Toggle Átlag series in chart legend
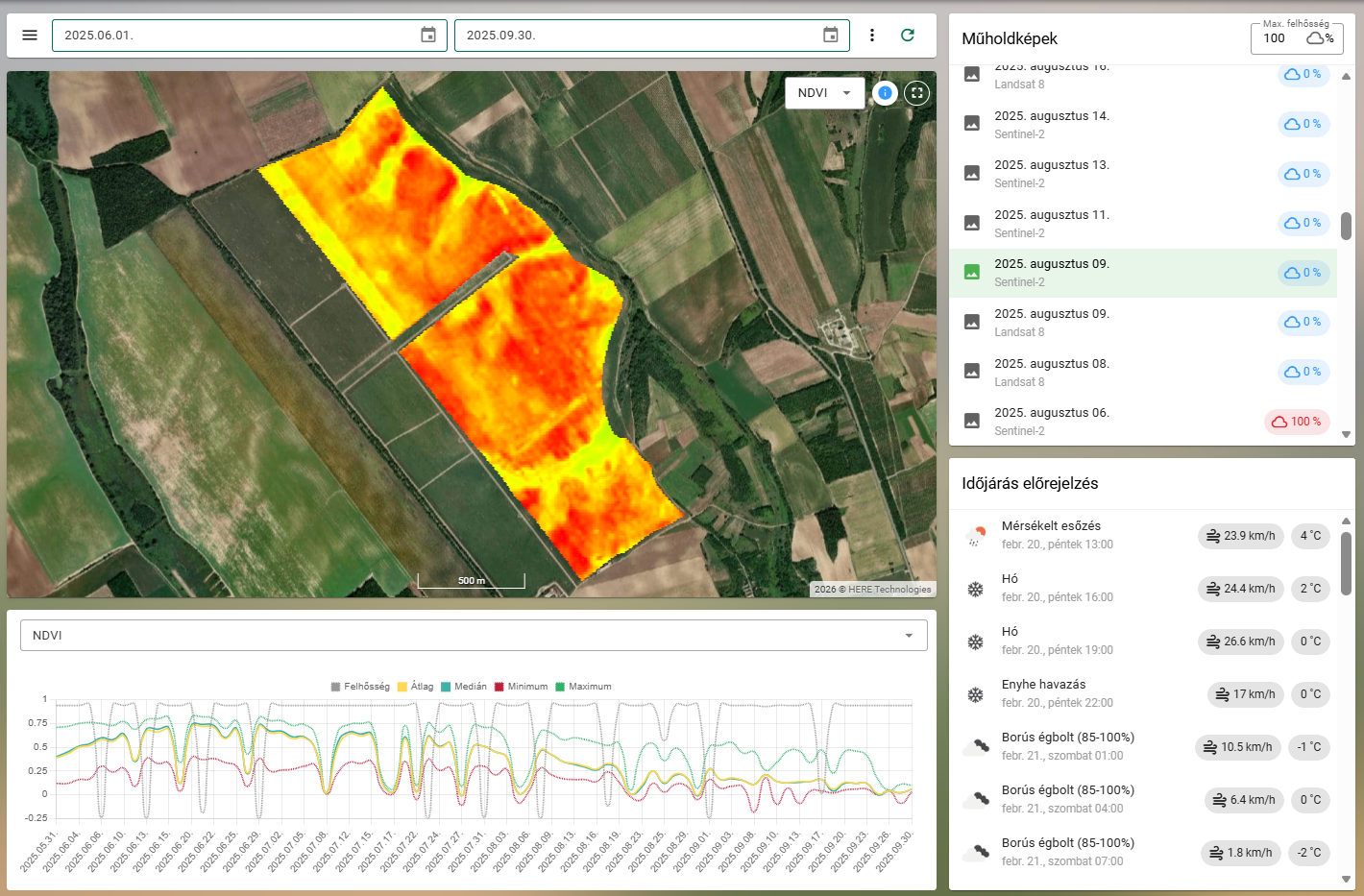This screenshot has height=896, width=1364. (415, 687)
